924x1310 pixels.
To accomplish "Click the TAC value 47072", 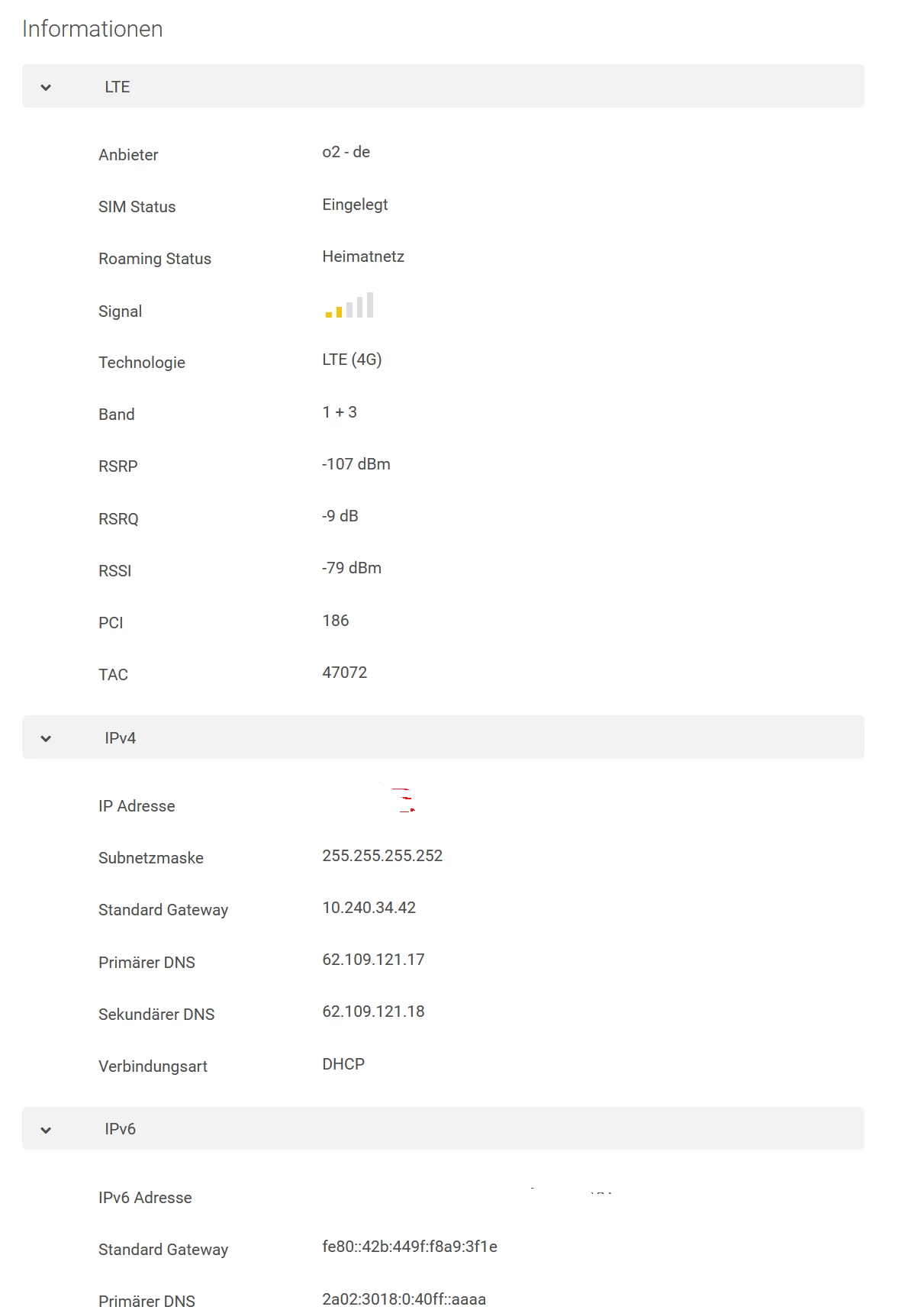I will 344,673.
